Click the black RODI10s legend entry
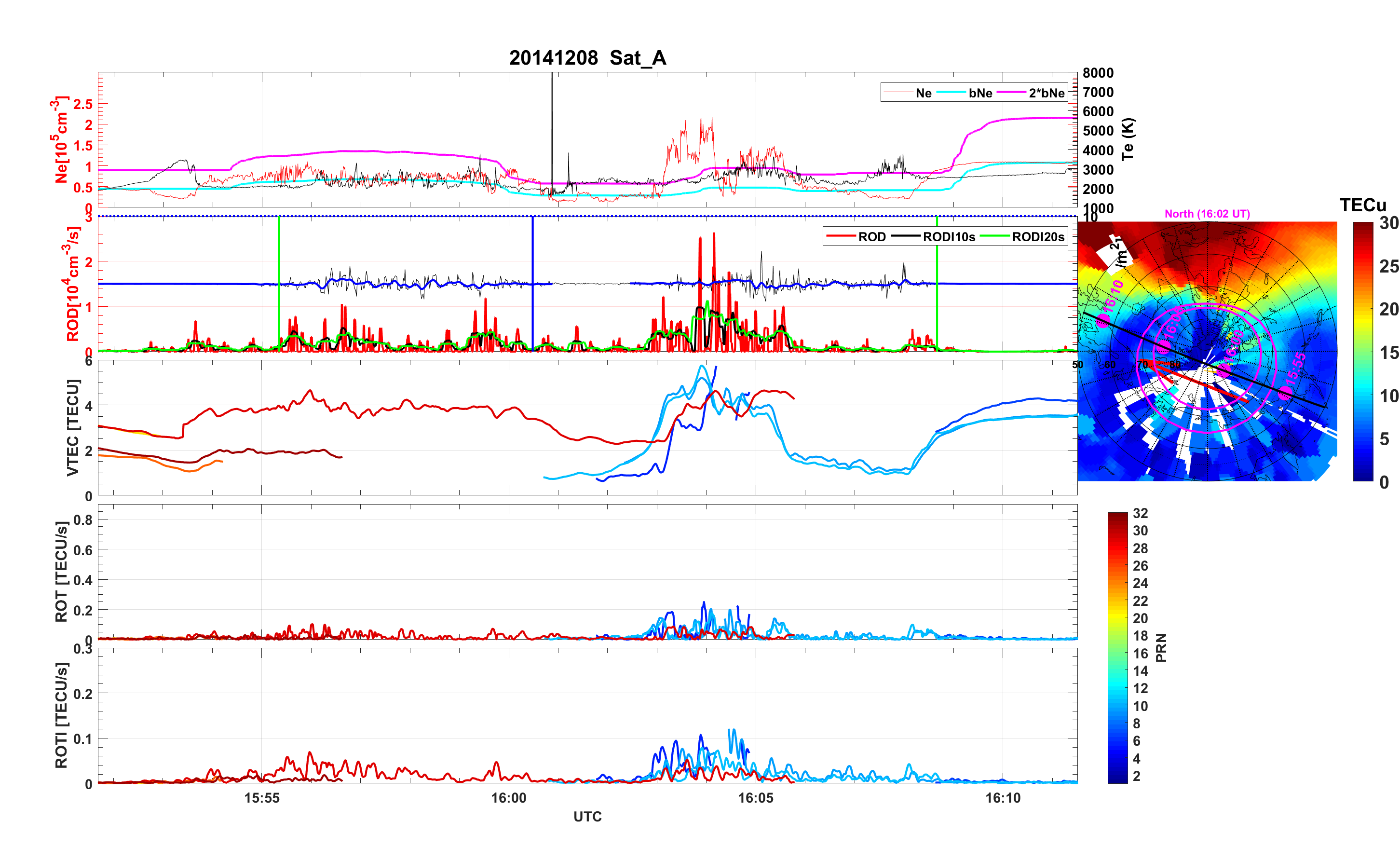Viewport: 1400px width, 847px height. pos(906,236)
